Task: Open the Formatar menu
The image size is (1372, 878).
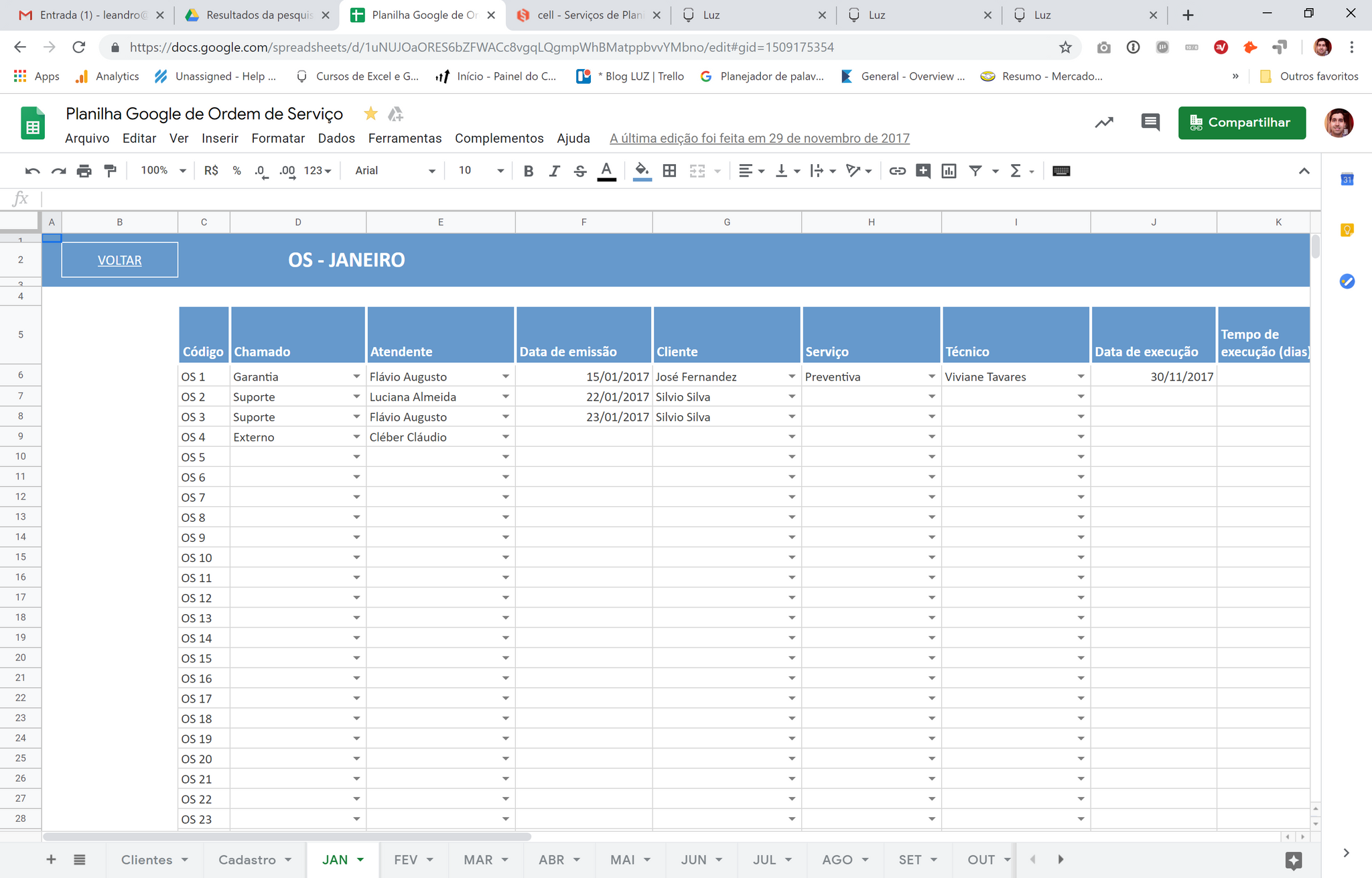Action: click(278, 138)
